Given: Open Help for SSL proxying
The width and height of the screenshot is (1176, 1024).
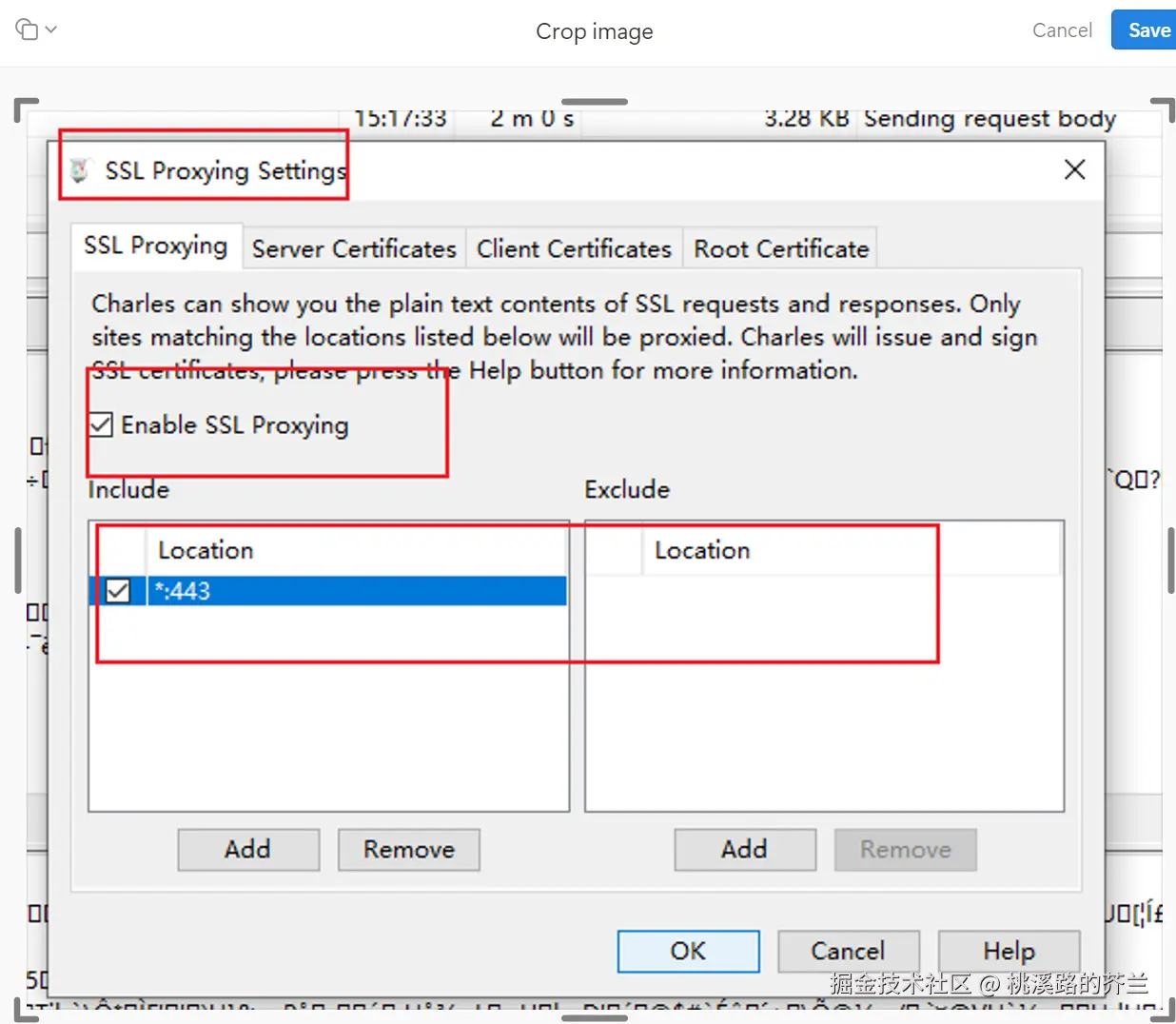Looking at the screenshot, I should (x=1009, y=951).
